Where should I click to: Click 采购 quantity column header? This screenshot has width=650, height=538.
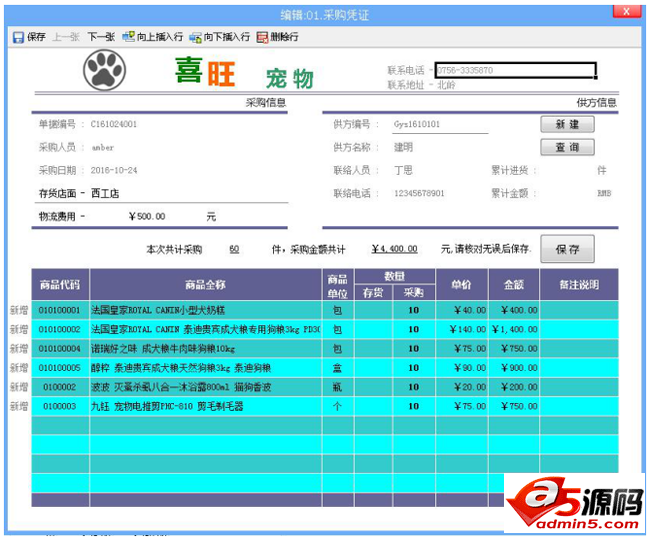(414, 293)
